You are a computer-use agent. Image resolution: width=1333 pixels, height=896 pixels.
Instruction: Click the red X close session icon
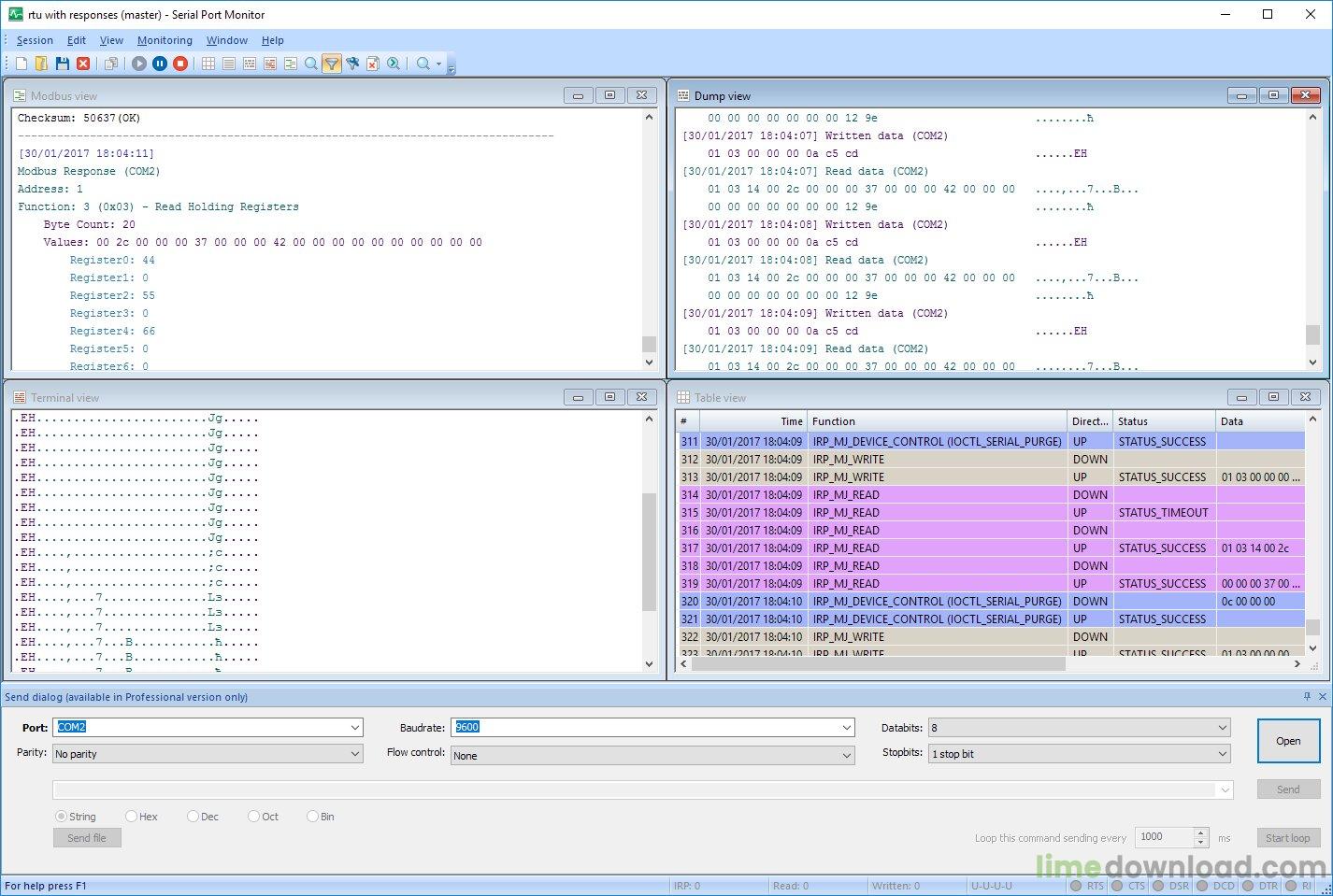83,64
